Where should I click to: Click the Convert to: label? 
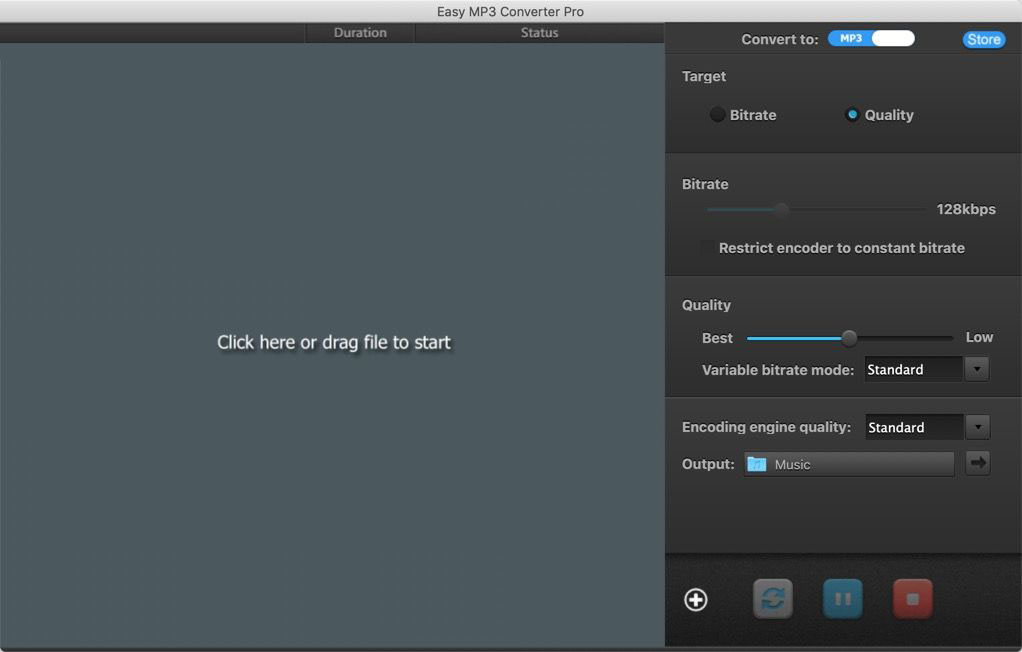[780, 39]
